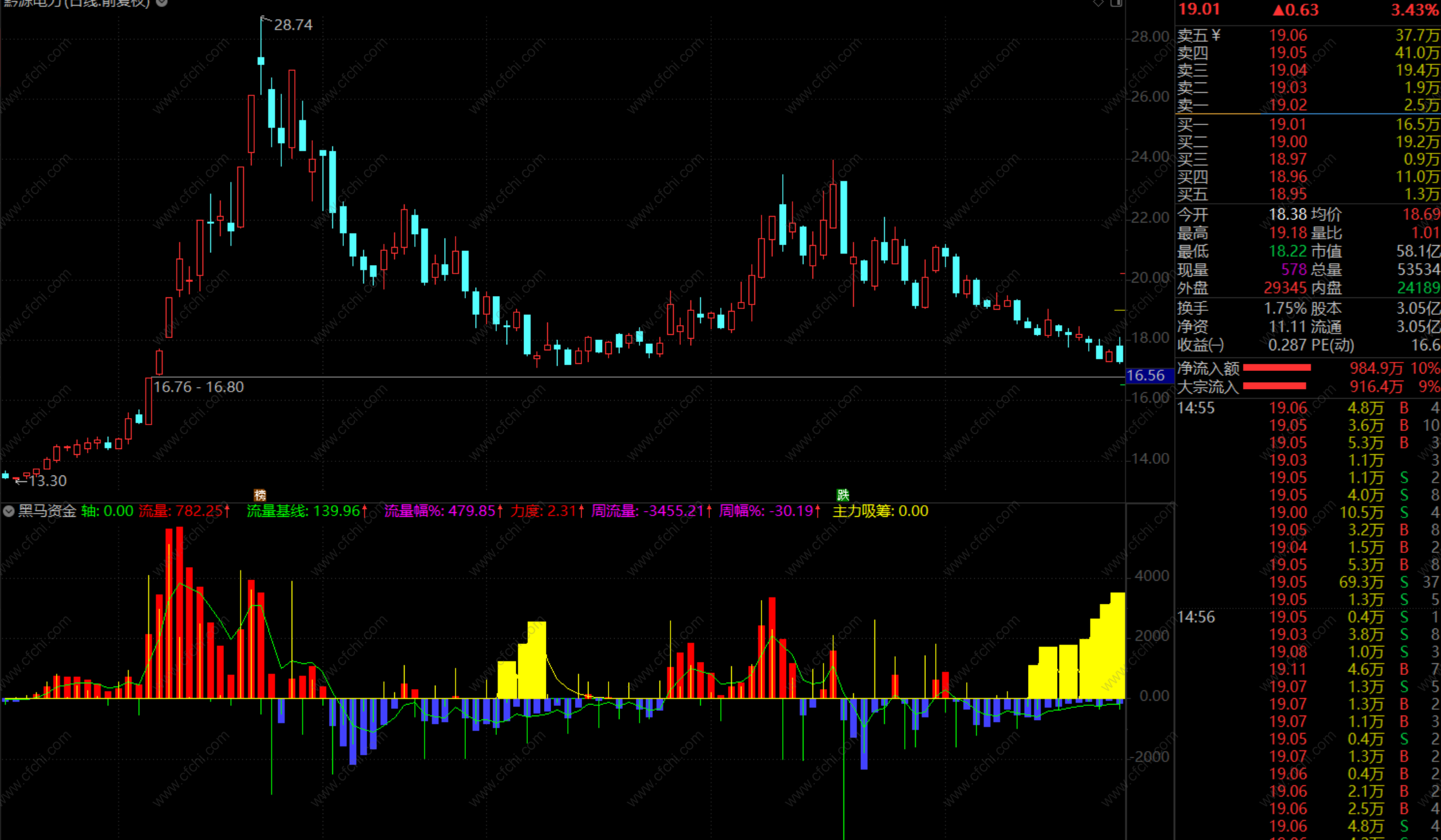1441x840 pixels.
Task: Select the 买一 19.01 order row
Action: click(x=1307, y=124)
